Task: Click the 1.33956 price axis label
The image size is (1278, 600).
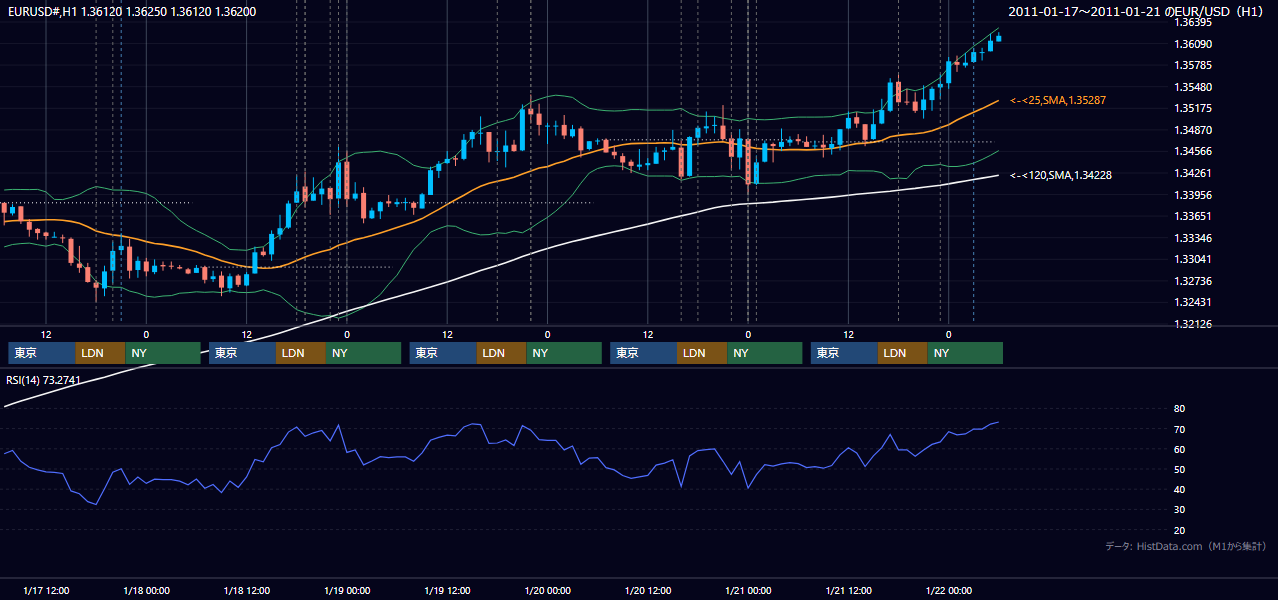Action: coord(1192,195)
